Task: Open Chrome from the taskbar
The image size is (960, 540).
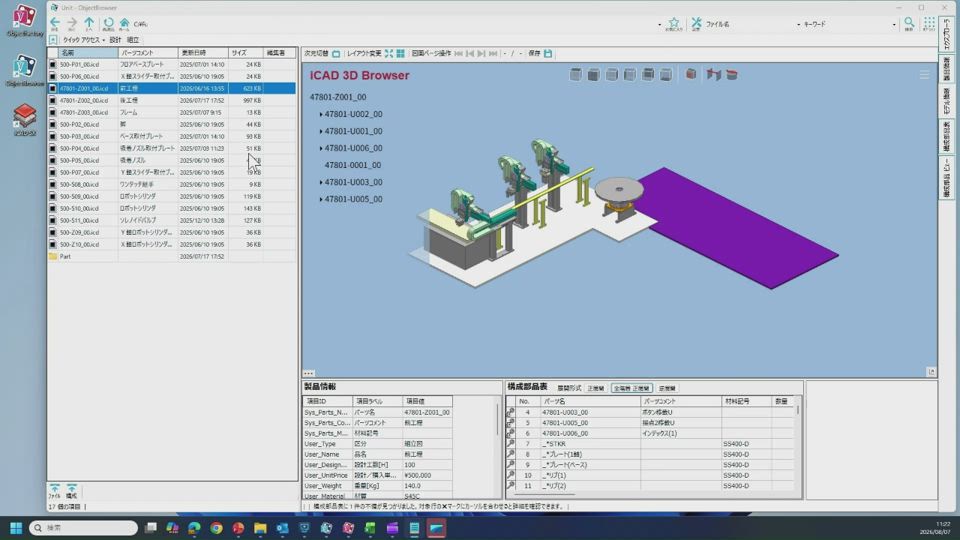Action: coord(216,528)
